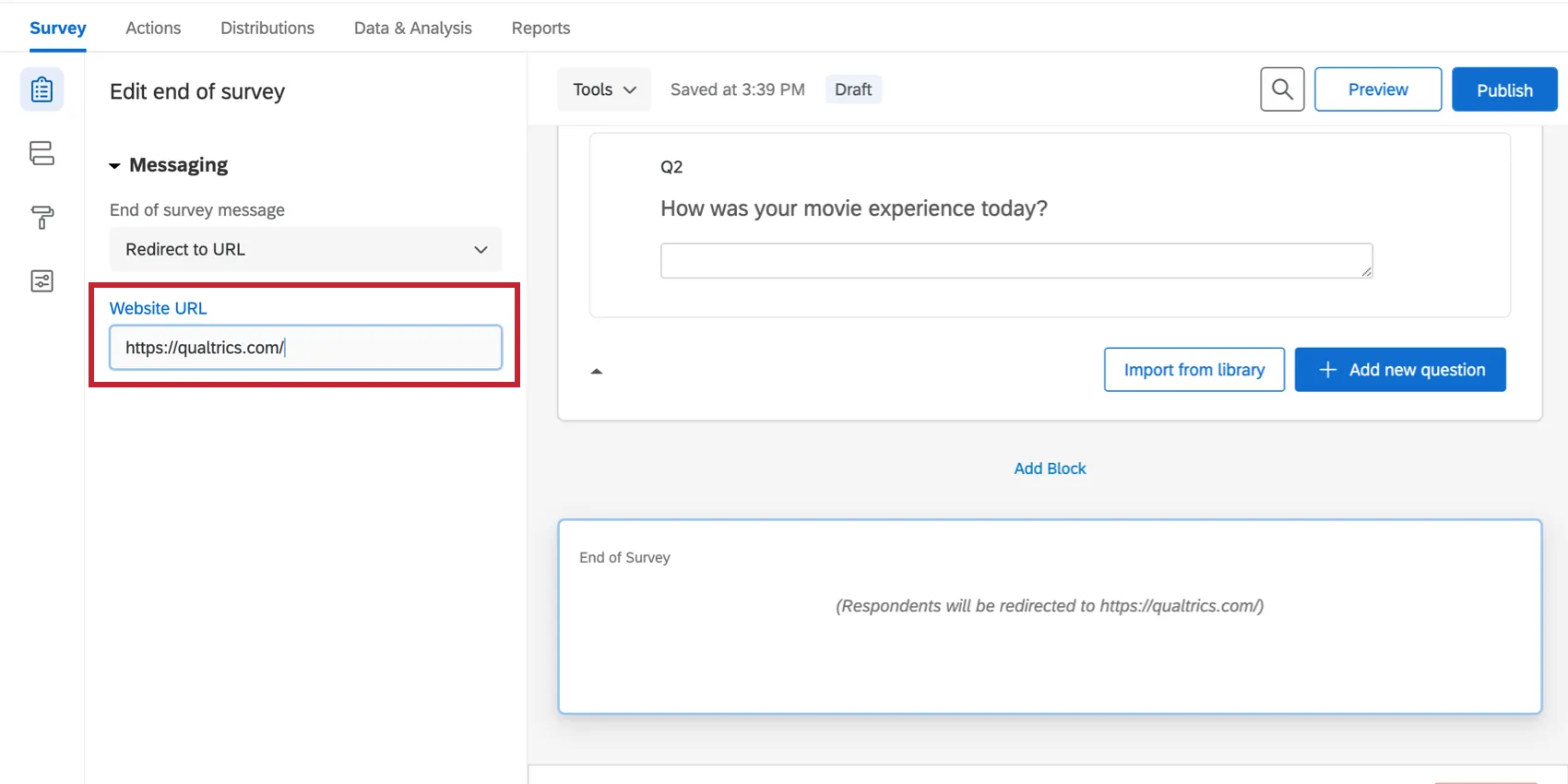Open the Data & Analysis tab

coord(413,28)
